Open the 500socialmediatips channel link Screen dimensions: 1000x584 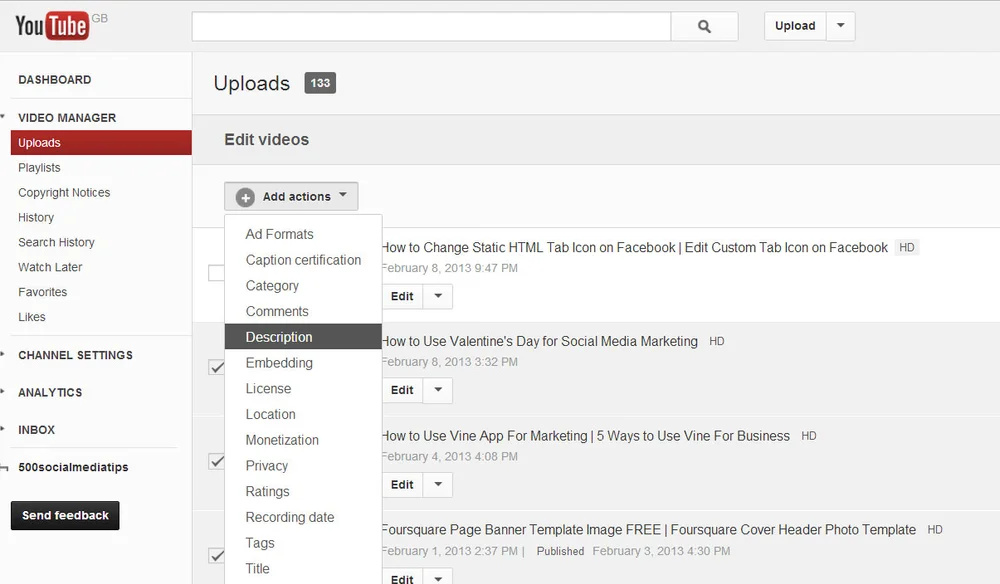point(73,467)
